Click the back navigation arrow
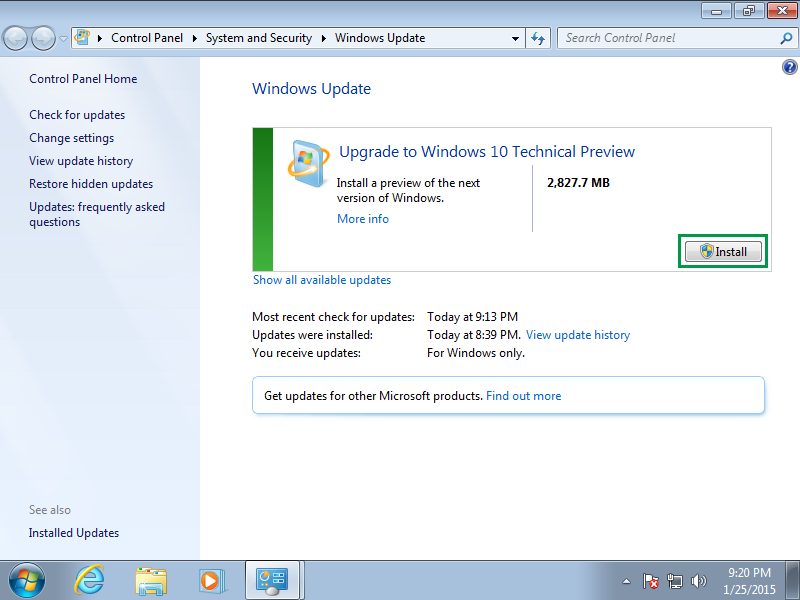Viewport: 800px width, 600px height. click(15, 38)
